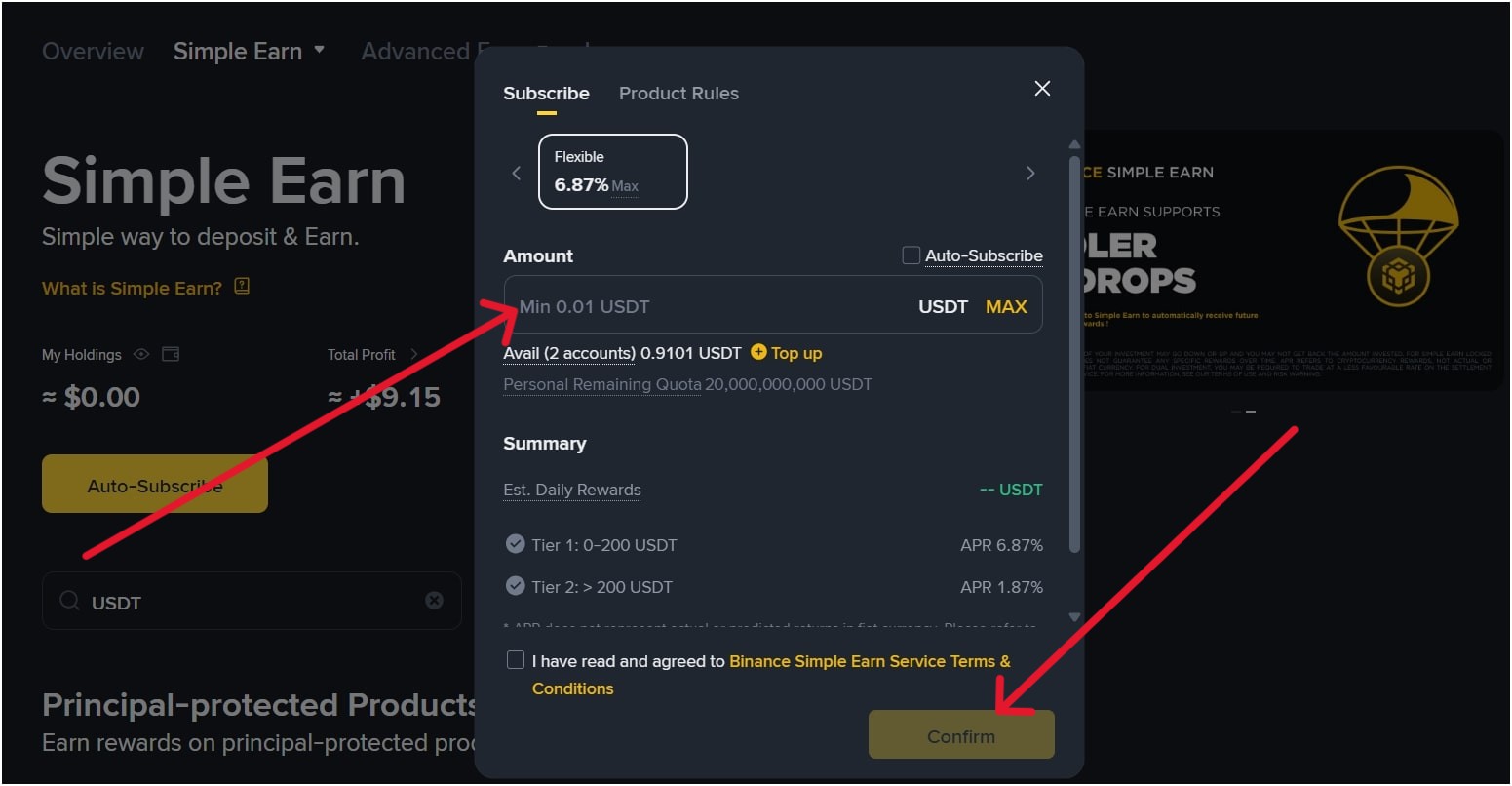Viewport: 1512px width, 786px height.
Task: Clear the USDT search using the x icon
Action: click(434, 601)
